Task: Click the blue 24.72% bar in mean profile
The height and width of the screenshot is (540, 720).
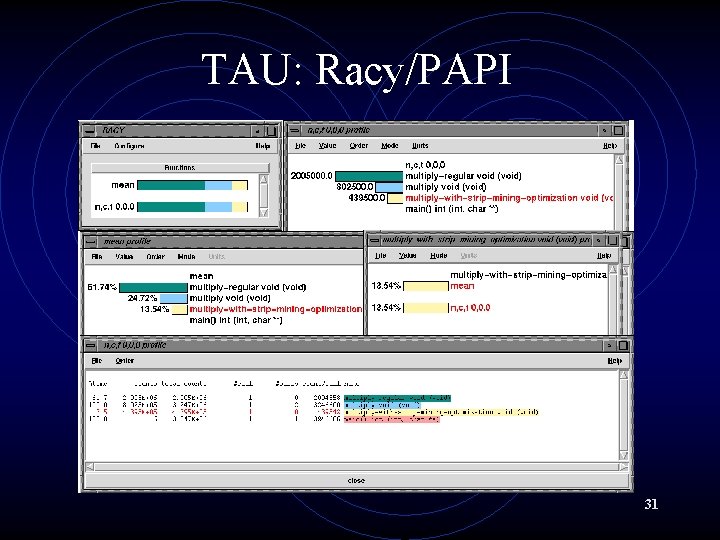Action: (x=174, y=298)
